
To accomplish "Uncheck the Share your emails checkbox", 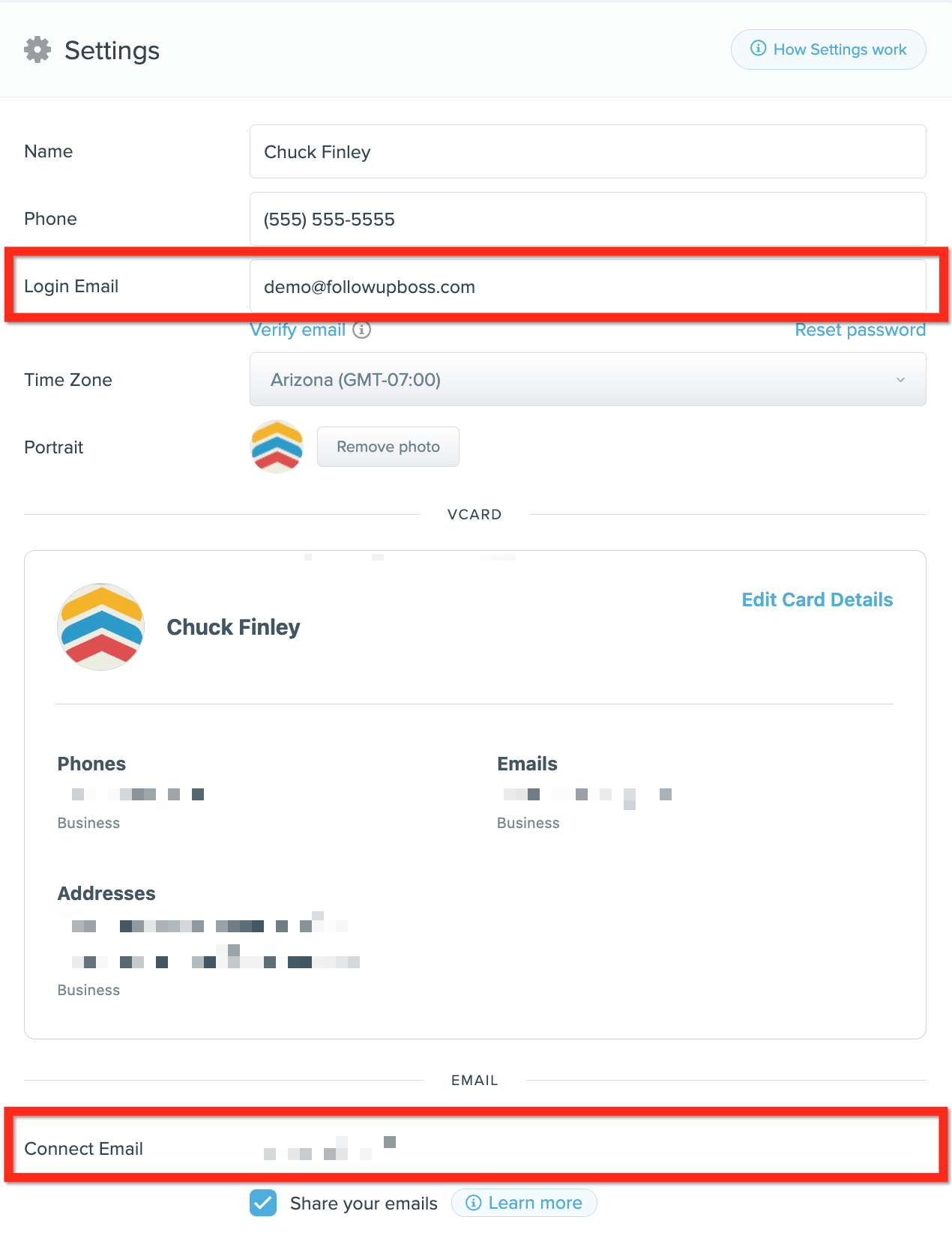I will [x=263, y=1203].
